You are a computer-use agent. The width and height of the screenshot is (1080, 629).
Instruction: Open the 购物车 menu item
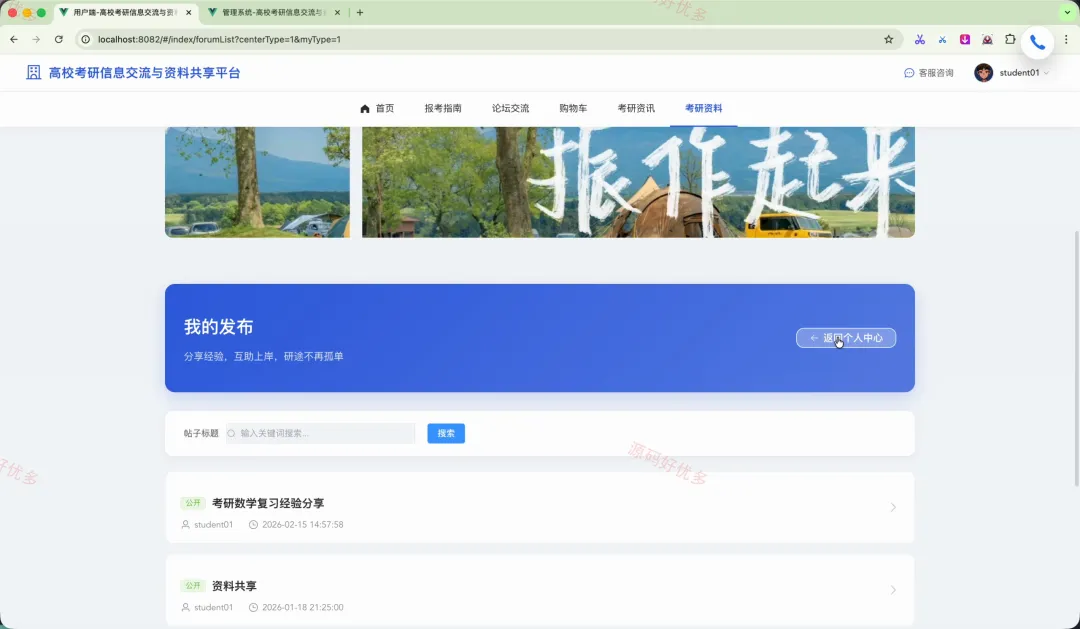click(573, 108)
